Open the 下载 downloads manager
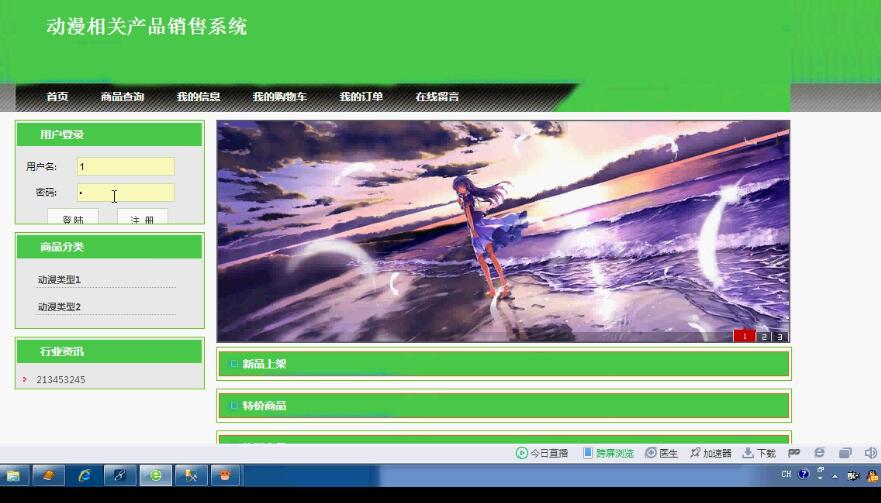This screenshot has height=503, width=881. [x=759, y=453]
